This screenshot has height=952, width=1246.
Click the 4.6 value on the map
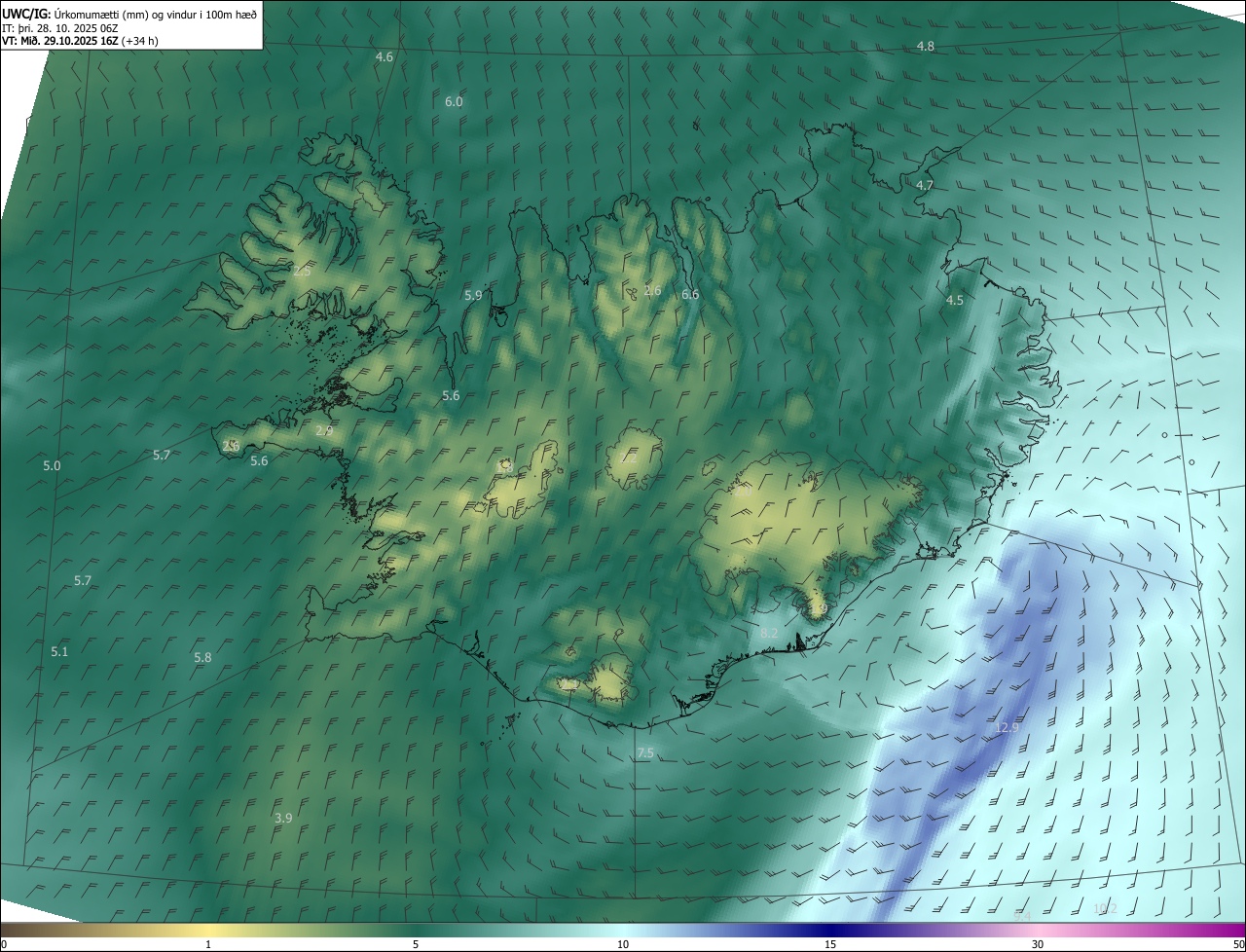coord(385,57)
